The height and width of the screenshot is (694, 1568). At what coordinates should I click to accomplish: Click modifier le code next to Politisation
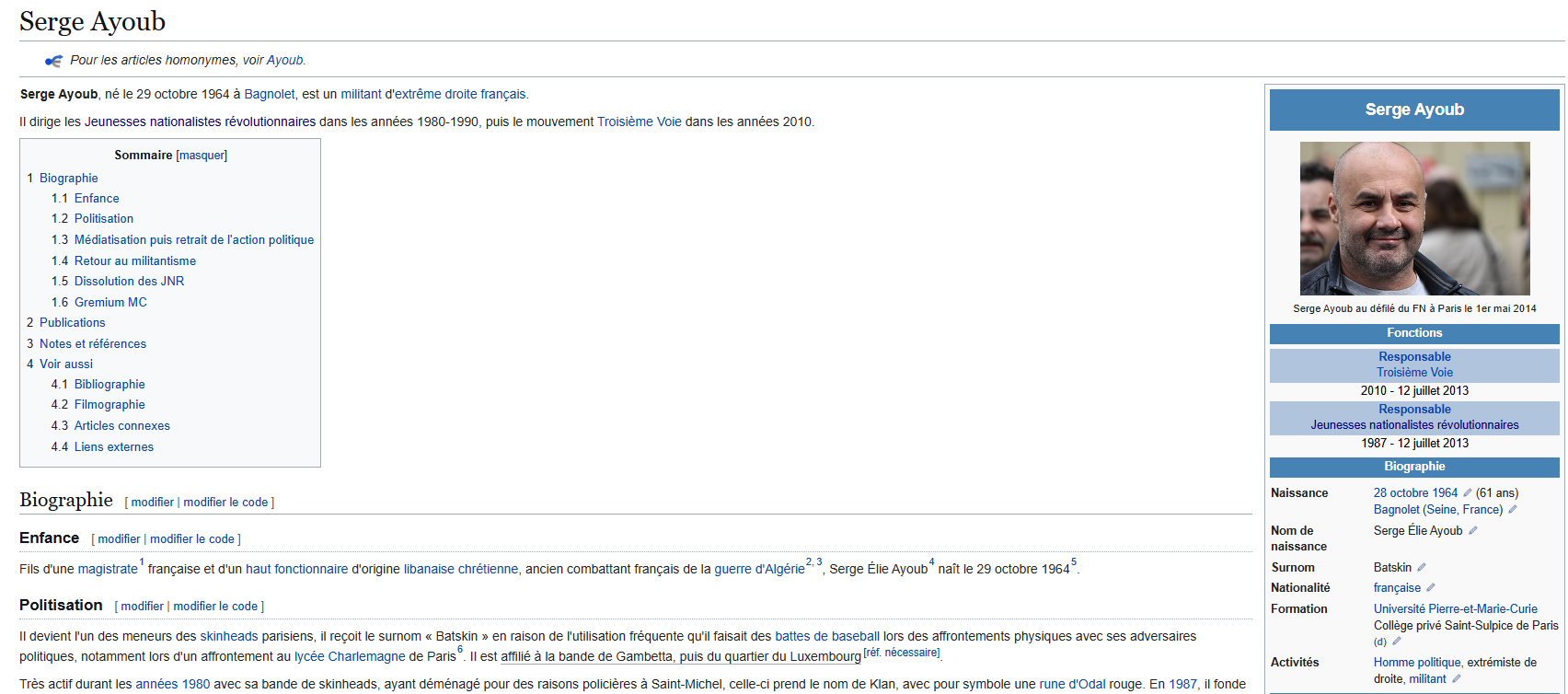(215, 607)
